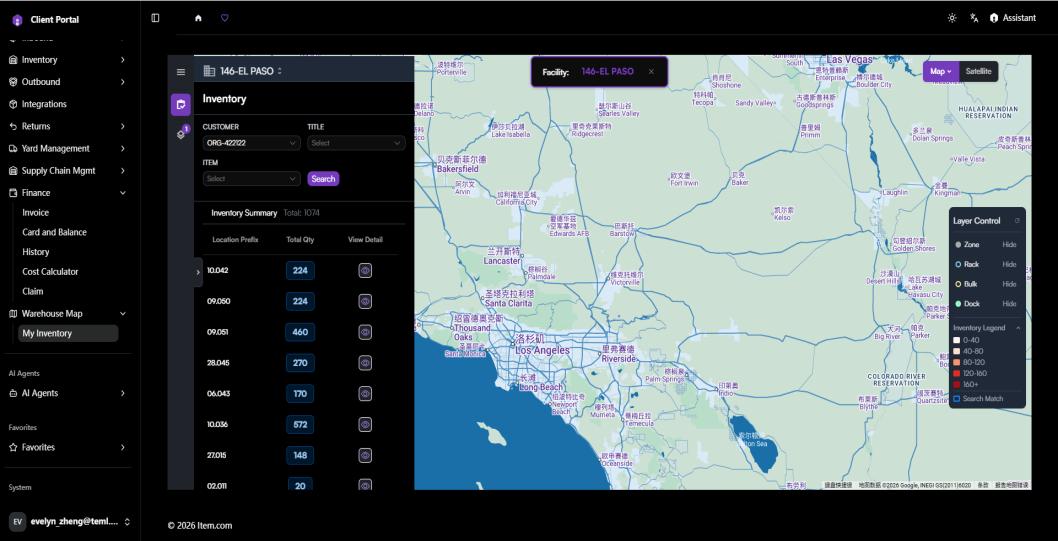Open the TITLE select dropdown
Screen dimensions: 1058x541
tap(356, 143)
